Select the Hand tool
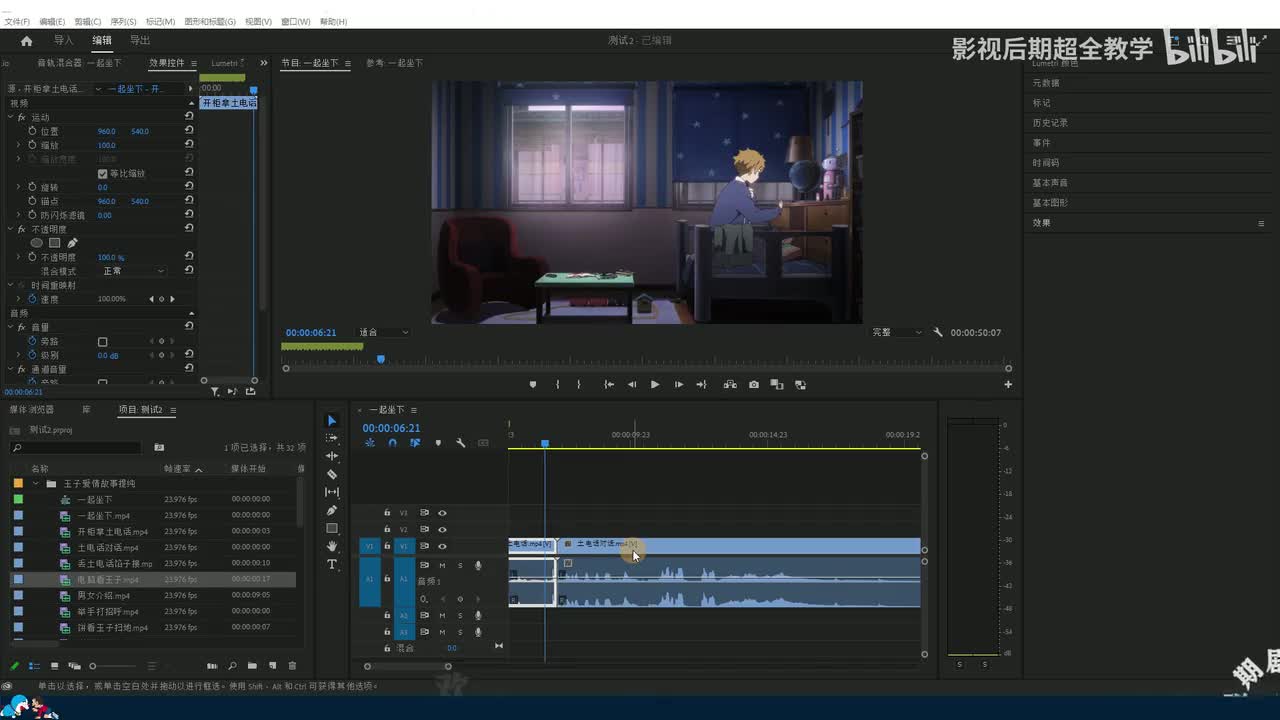This screenshot has height=720, width=1280. coord(332,546)
